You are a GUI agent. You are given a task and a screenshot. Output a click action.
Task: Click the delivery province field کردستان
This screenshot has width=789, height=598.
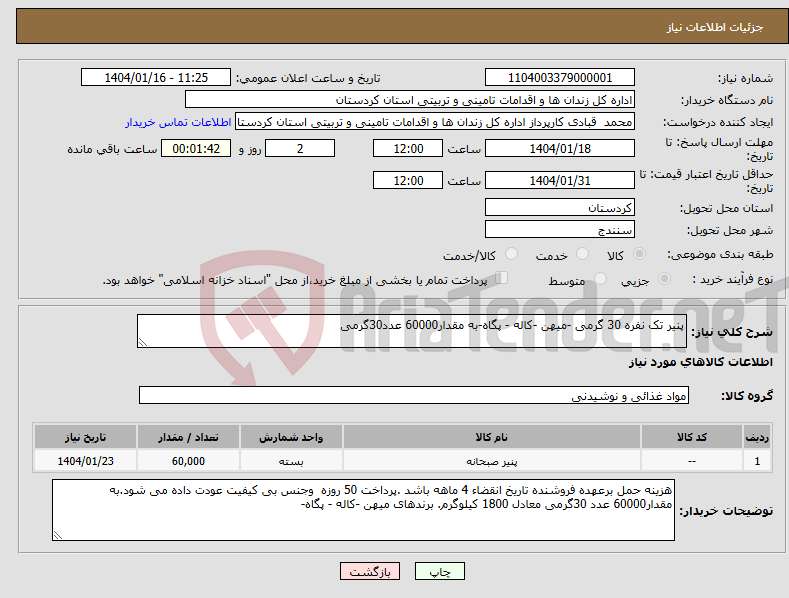[560, 207]
